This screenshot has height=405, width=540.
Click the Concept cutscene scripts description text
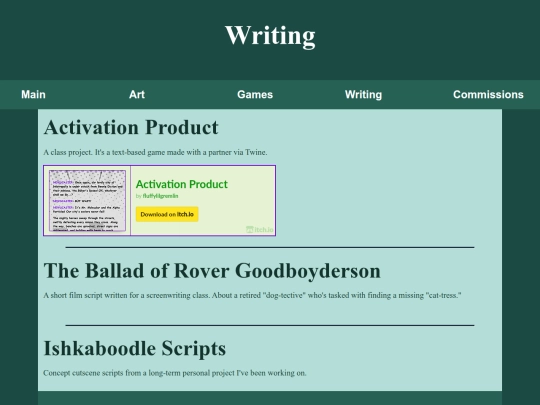[175, 373]
